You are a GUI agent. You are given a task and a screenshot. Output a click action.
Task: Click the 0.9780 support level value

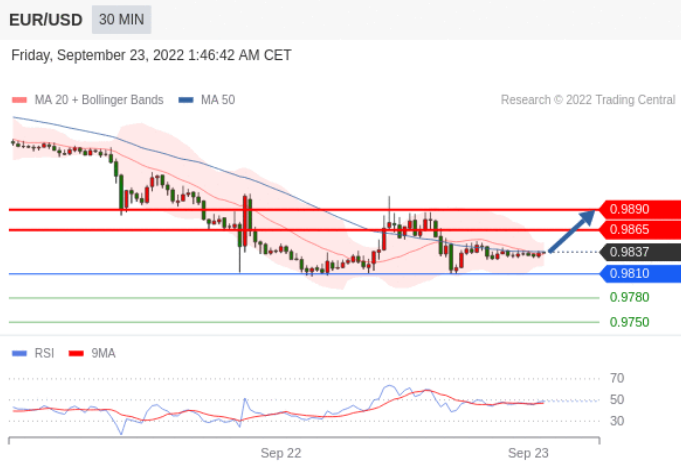(629, 297)
